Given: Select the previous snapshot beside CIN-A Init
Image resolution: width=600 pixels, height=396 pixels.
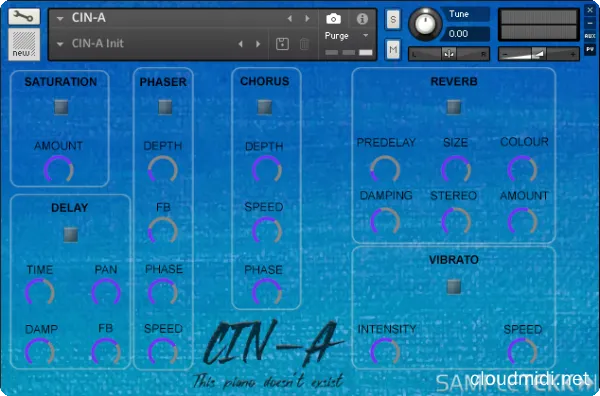Looking at the screenshot, I should [241, 44].
